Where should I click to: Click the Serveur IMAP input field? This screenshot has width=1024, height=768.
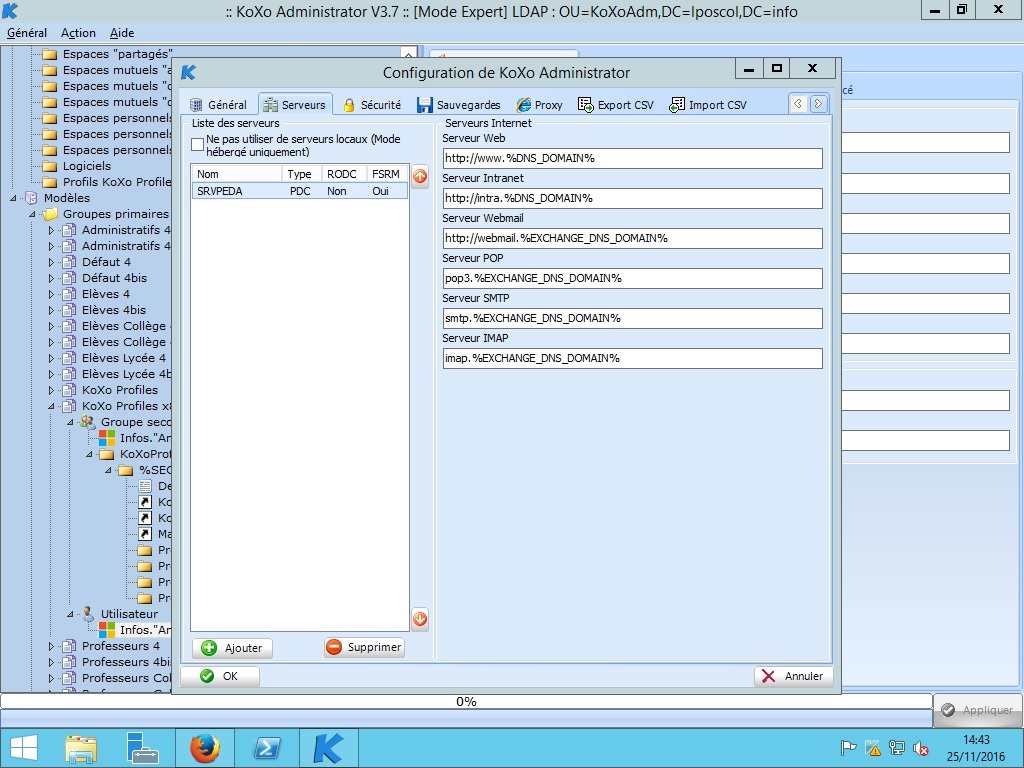click(x=632, y=358)
